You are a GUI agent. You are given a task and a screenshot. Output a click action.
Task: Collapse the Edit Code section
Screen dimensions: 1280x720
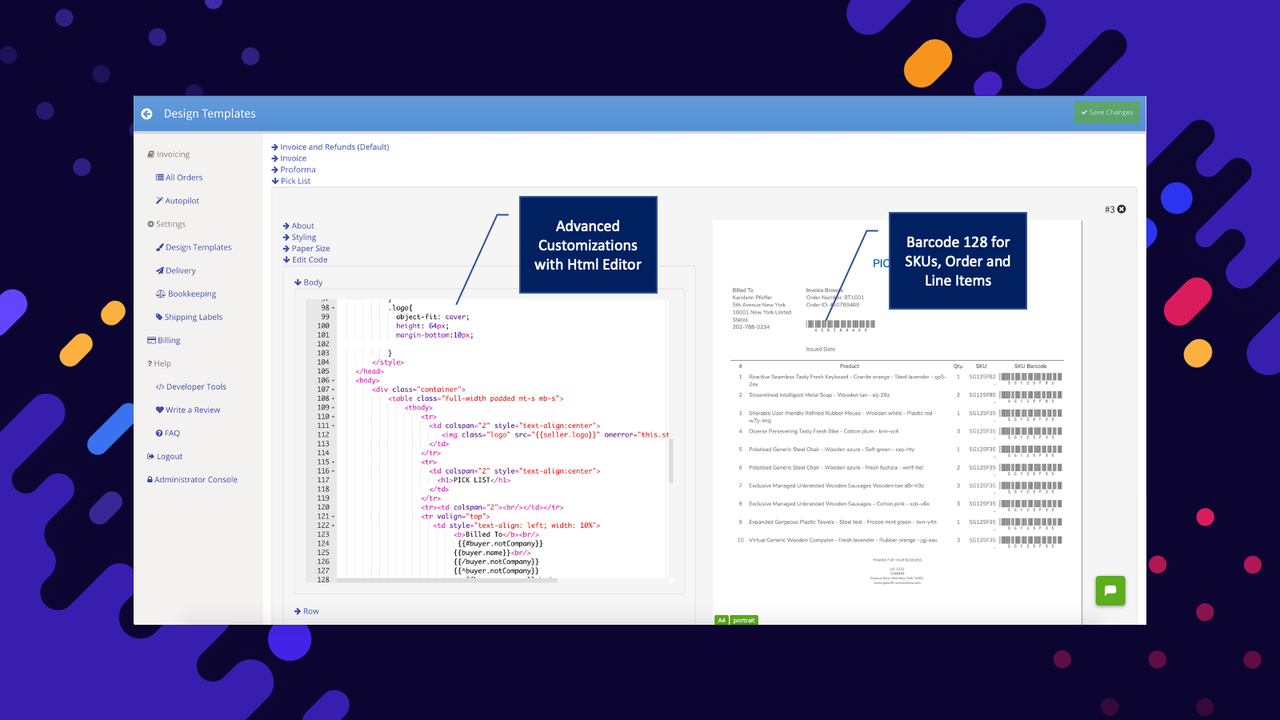305,260
